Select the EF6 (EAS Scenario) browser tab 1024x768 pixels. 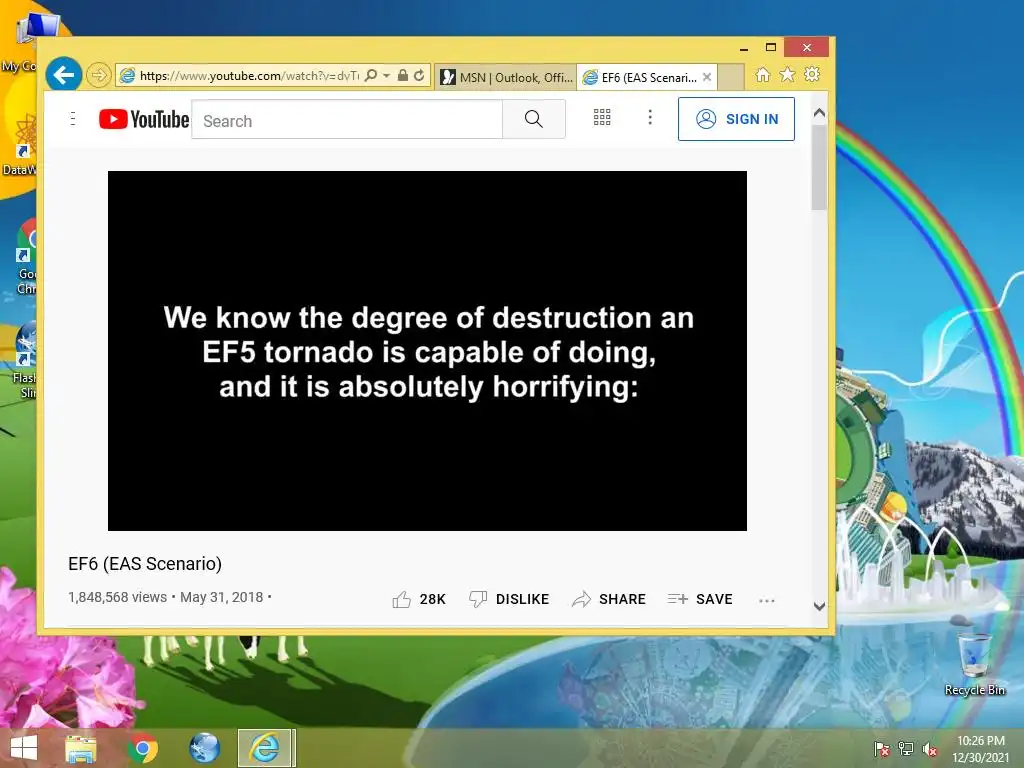(x=643, y=77)
